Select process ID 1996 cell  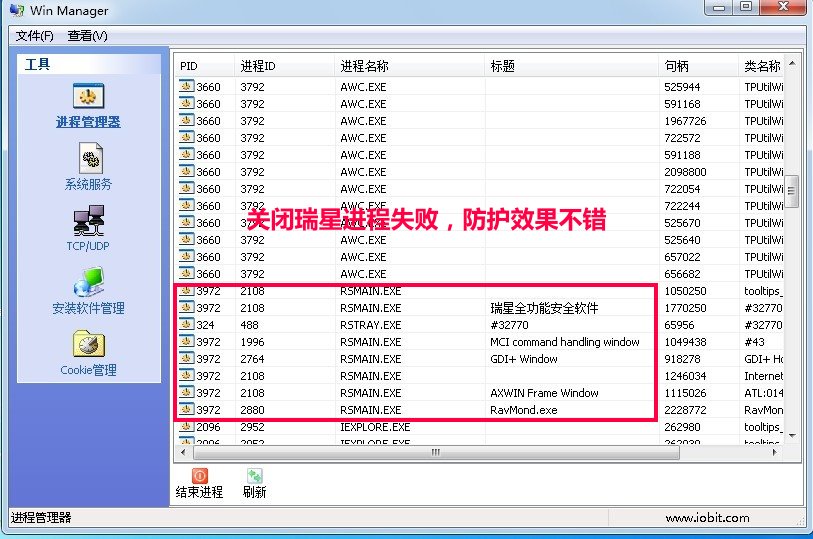[252, 342]
